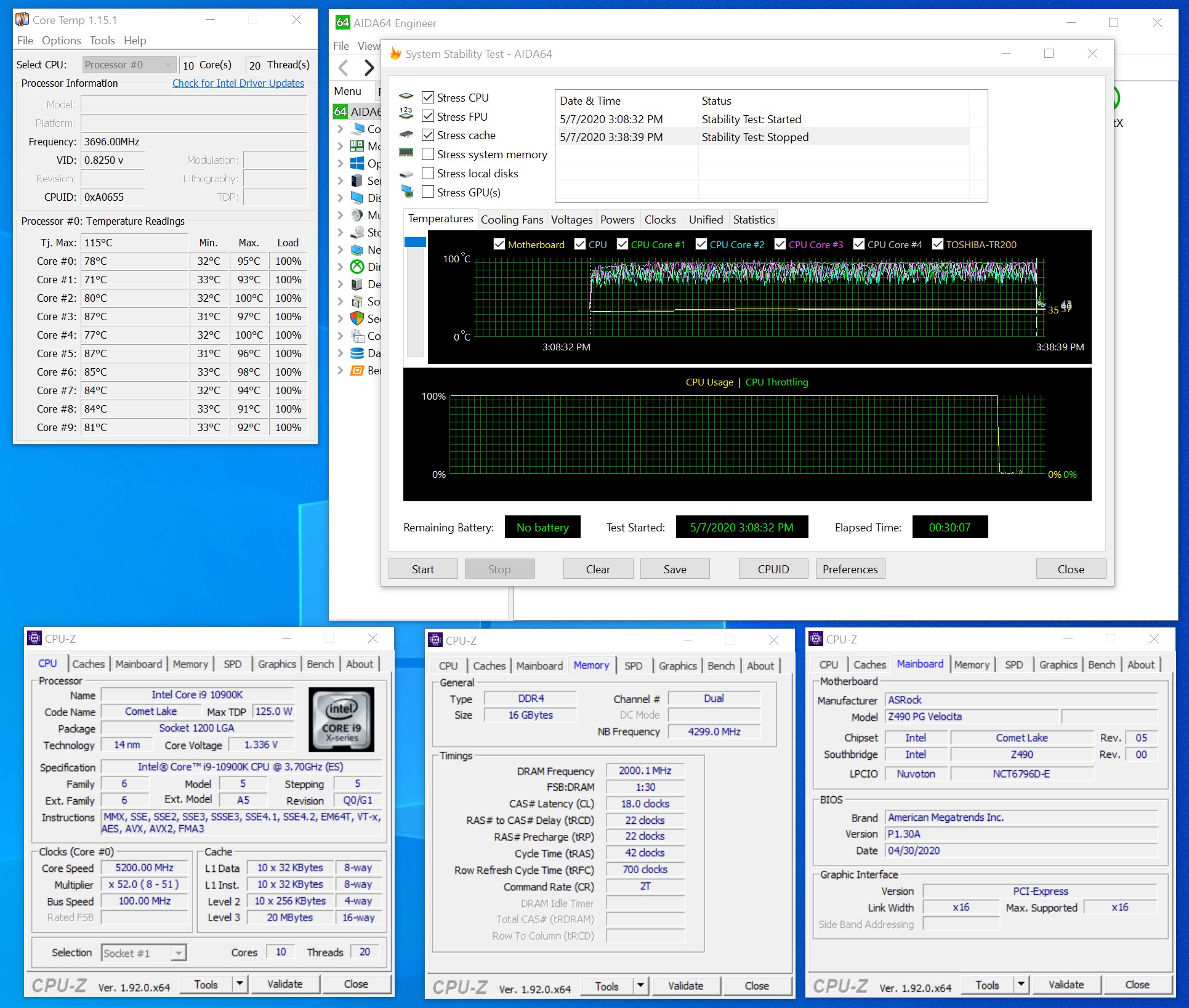Click the memory chip icon beside Stress system memory
This screenshot has width=1189, height=1008.
click(406, 153)
